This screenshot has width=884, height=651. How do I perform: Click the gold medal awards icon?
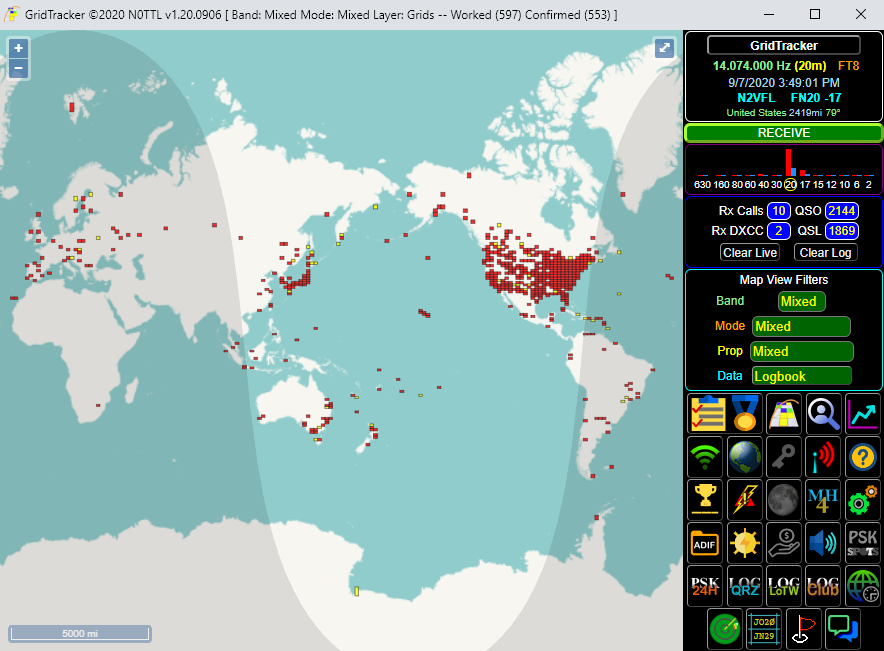pos(745,413)
